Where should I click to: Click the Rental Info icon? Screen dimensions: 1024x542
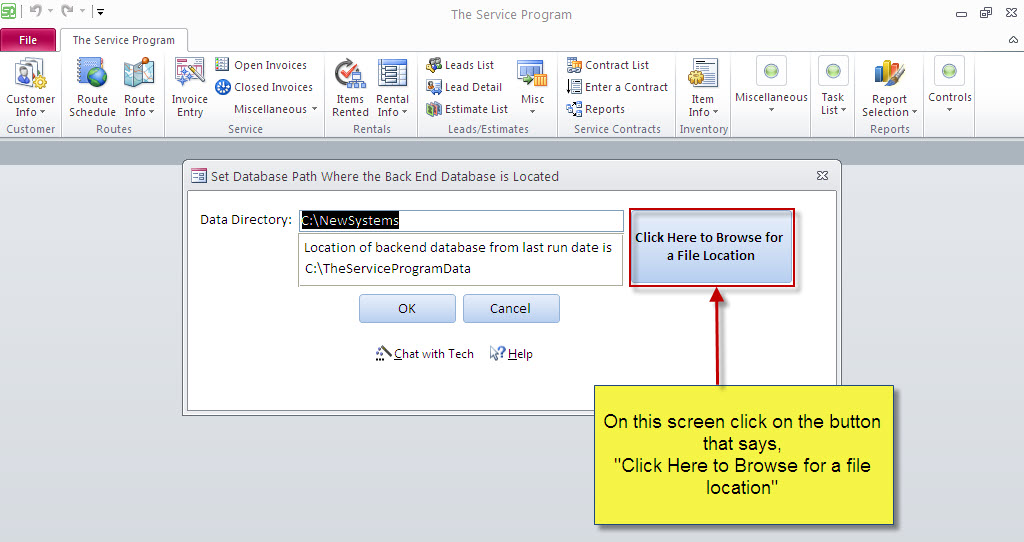pos(392,73)
